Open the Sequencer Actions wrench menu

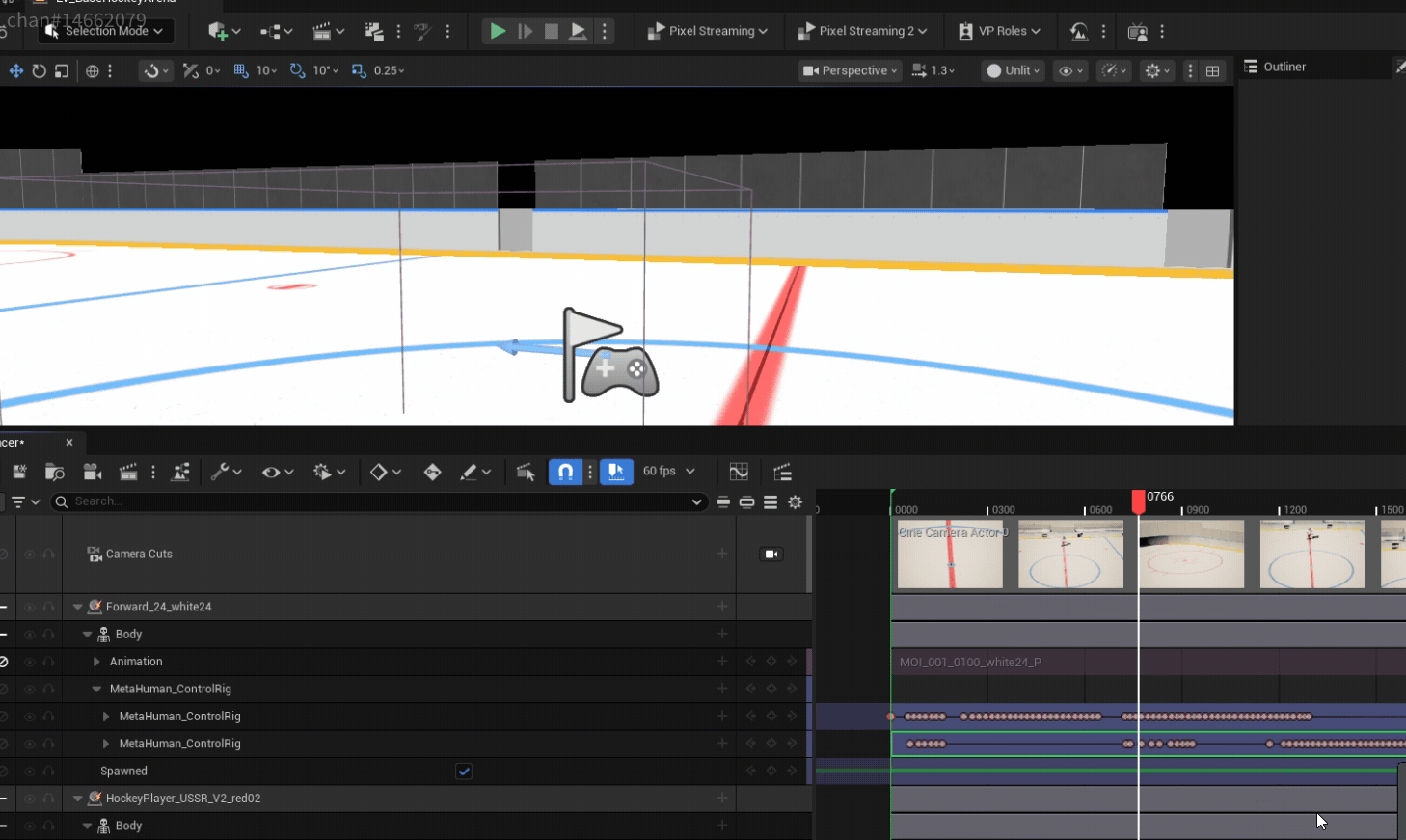pos(226,472)
